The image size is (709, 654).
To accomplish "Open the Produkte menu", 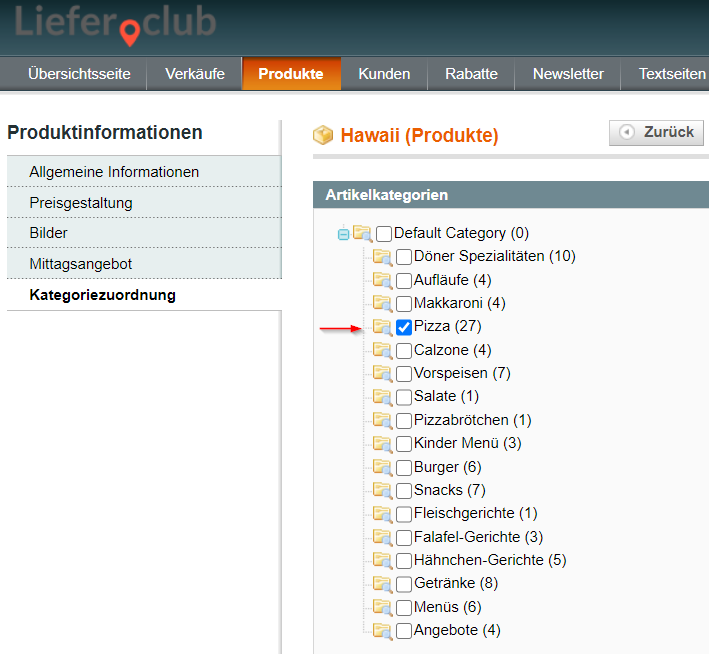I will [x=291, y=74].
